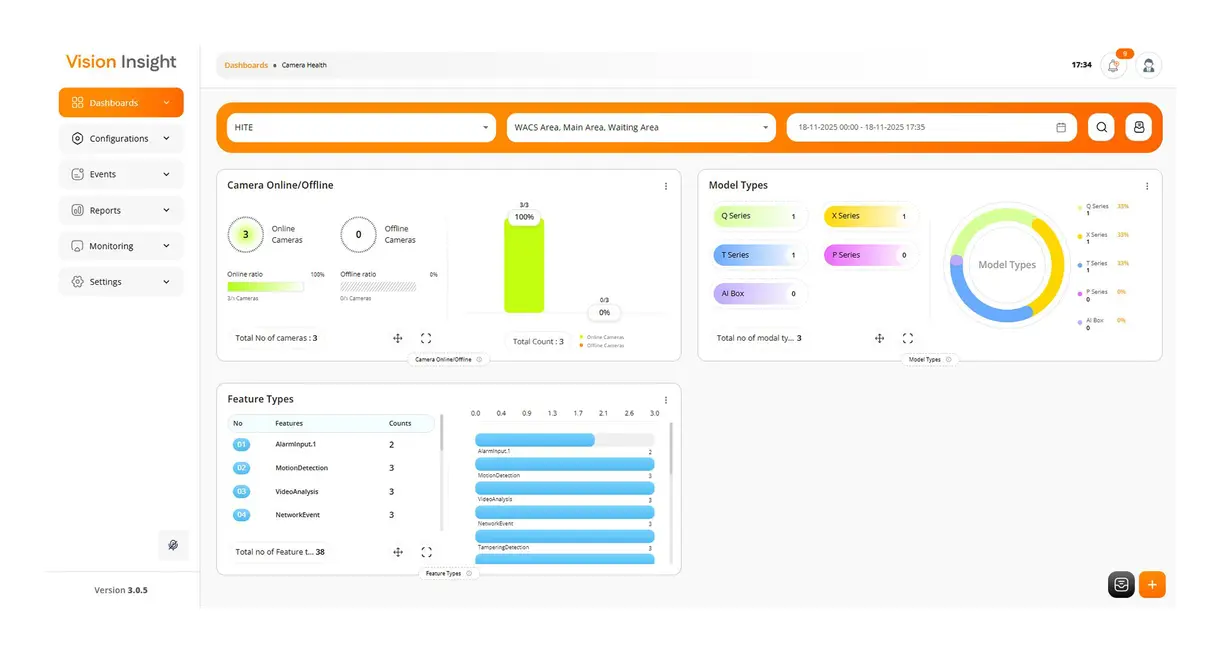Click the user filter icon button

(x=1138, y=127)
